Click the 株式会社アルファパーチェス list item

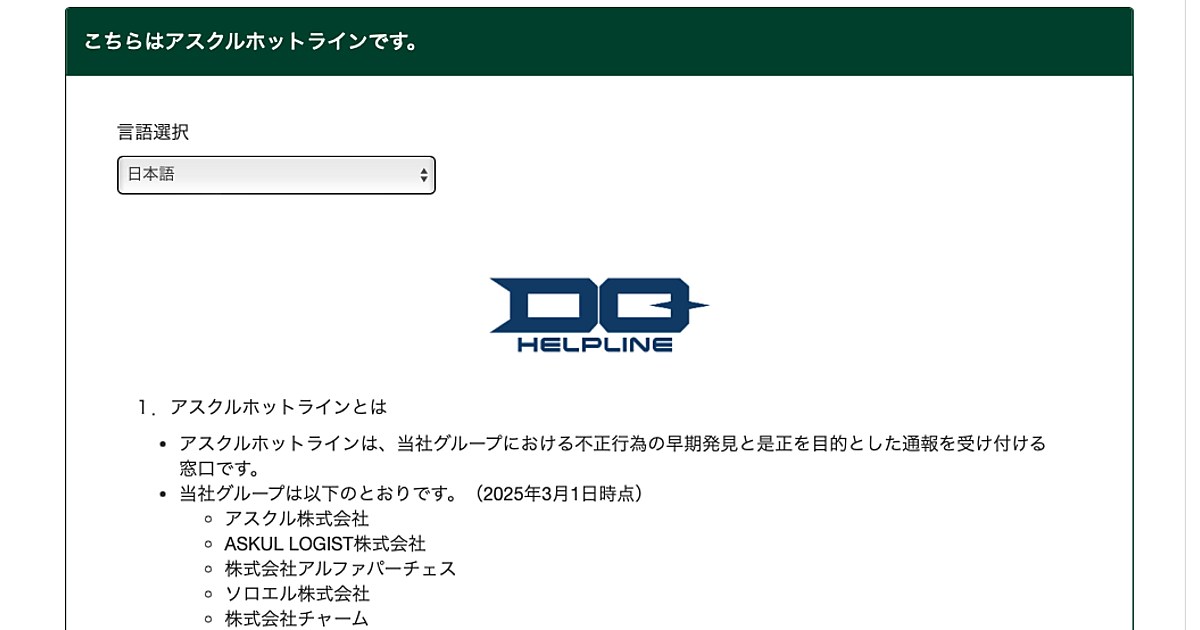(x=341, y=568)
